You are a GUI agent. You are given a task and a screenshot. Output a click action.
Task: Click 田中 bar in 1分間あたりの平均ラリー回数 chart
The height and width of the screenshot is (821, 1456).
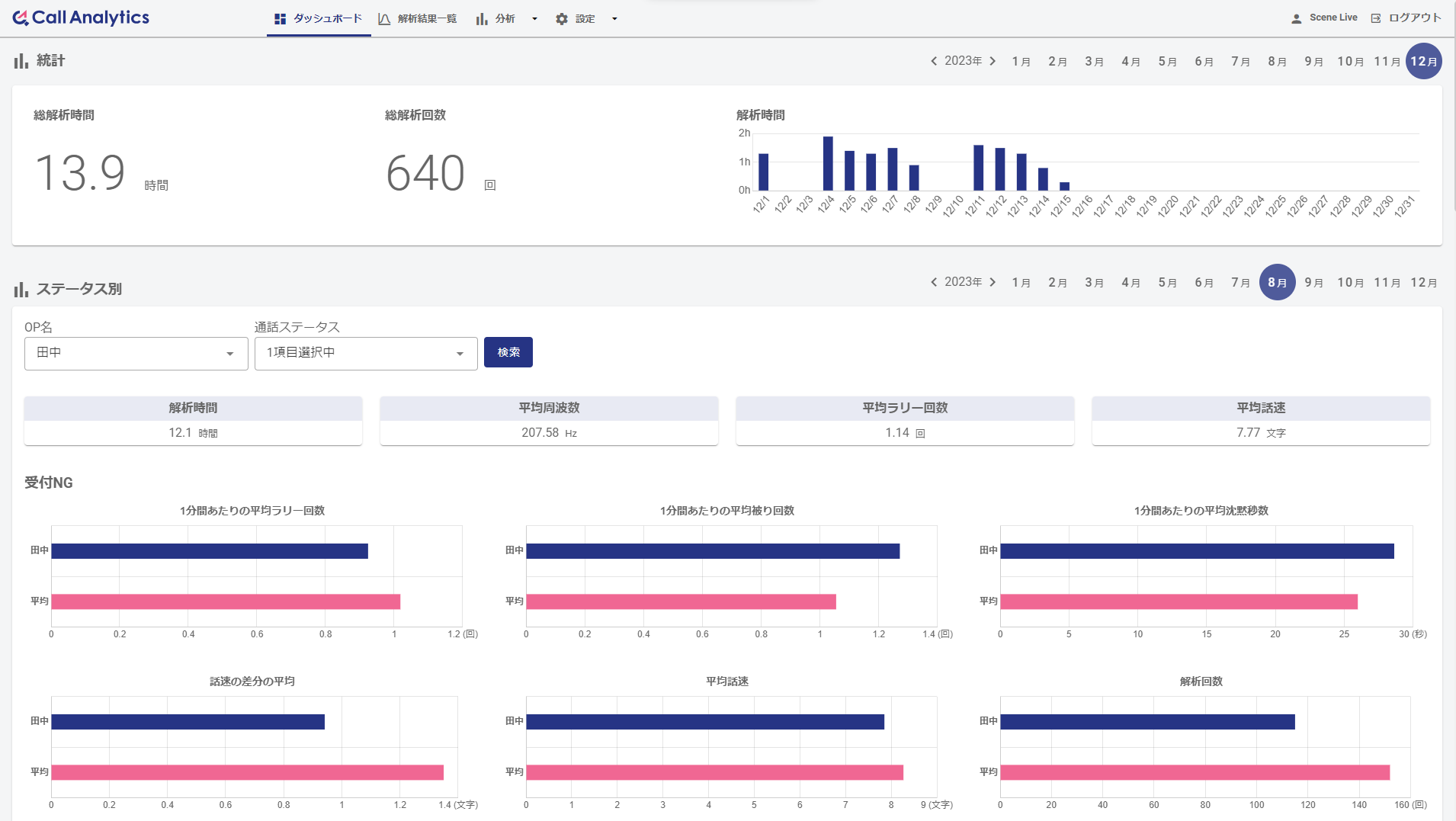(210, 551)
